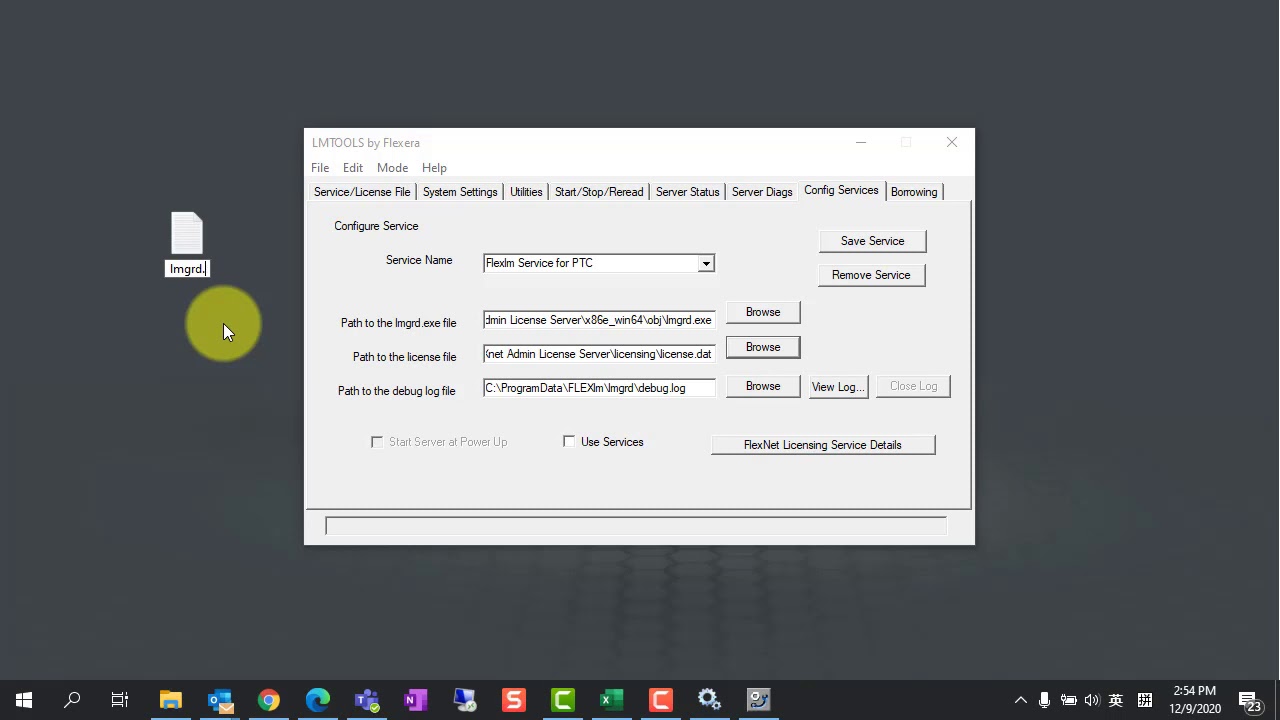Switch to Server Diags tab
This screenshot has height=720, width=1280.
762,192
